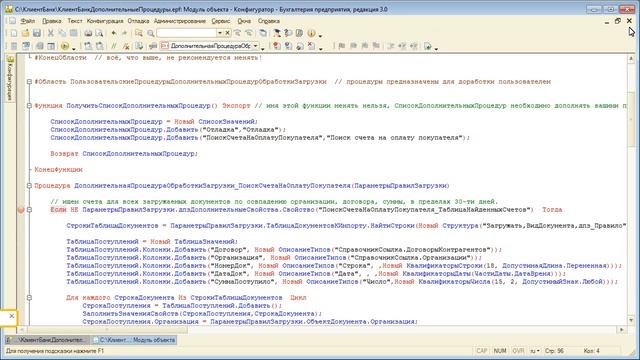This screenshot has height=360, width=640.
Task: Click 'ТаблицаПоступлений = Новый ТаблицаЗначений' line
Action: 151,242
